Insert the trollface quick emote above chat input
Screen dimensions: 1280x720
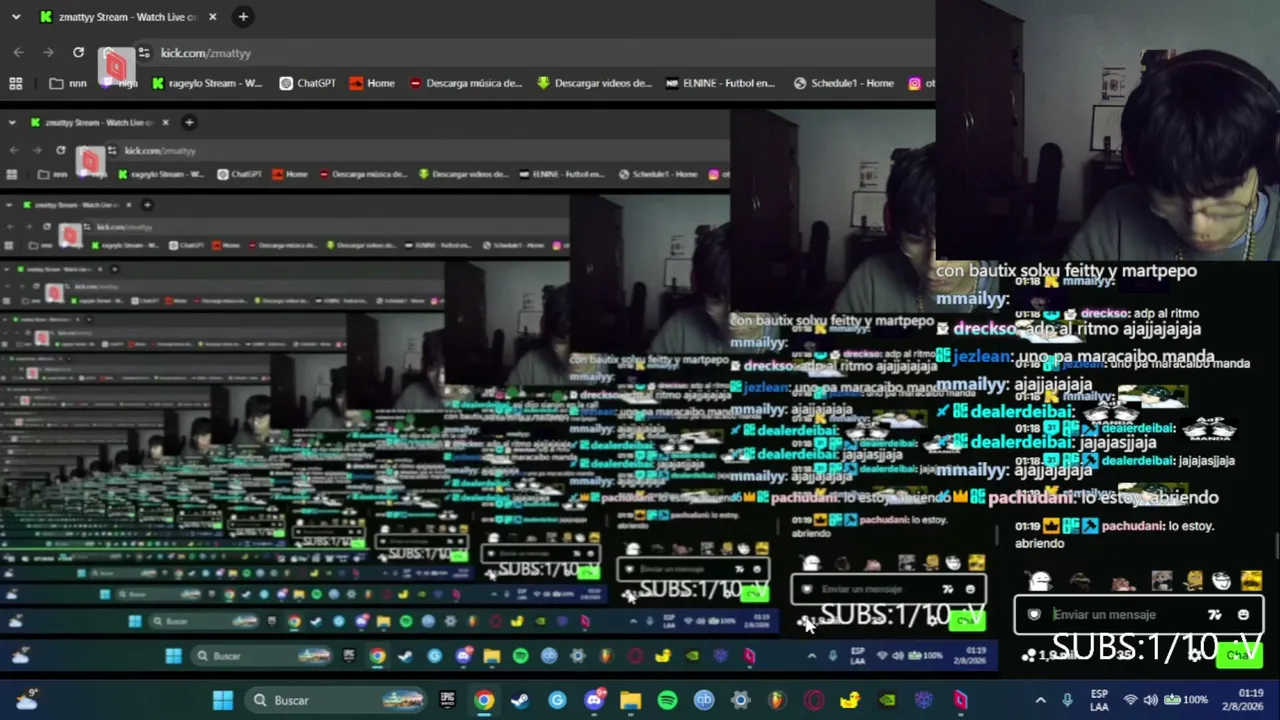1222,581
